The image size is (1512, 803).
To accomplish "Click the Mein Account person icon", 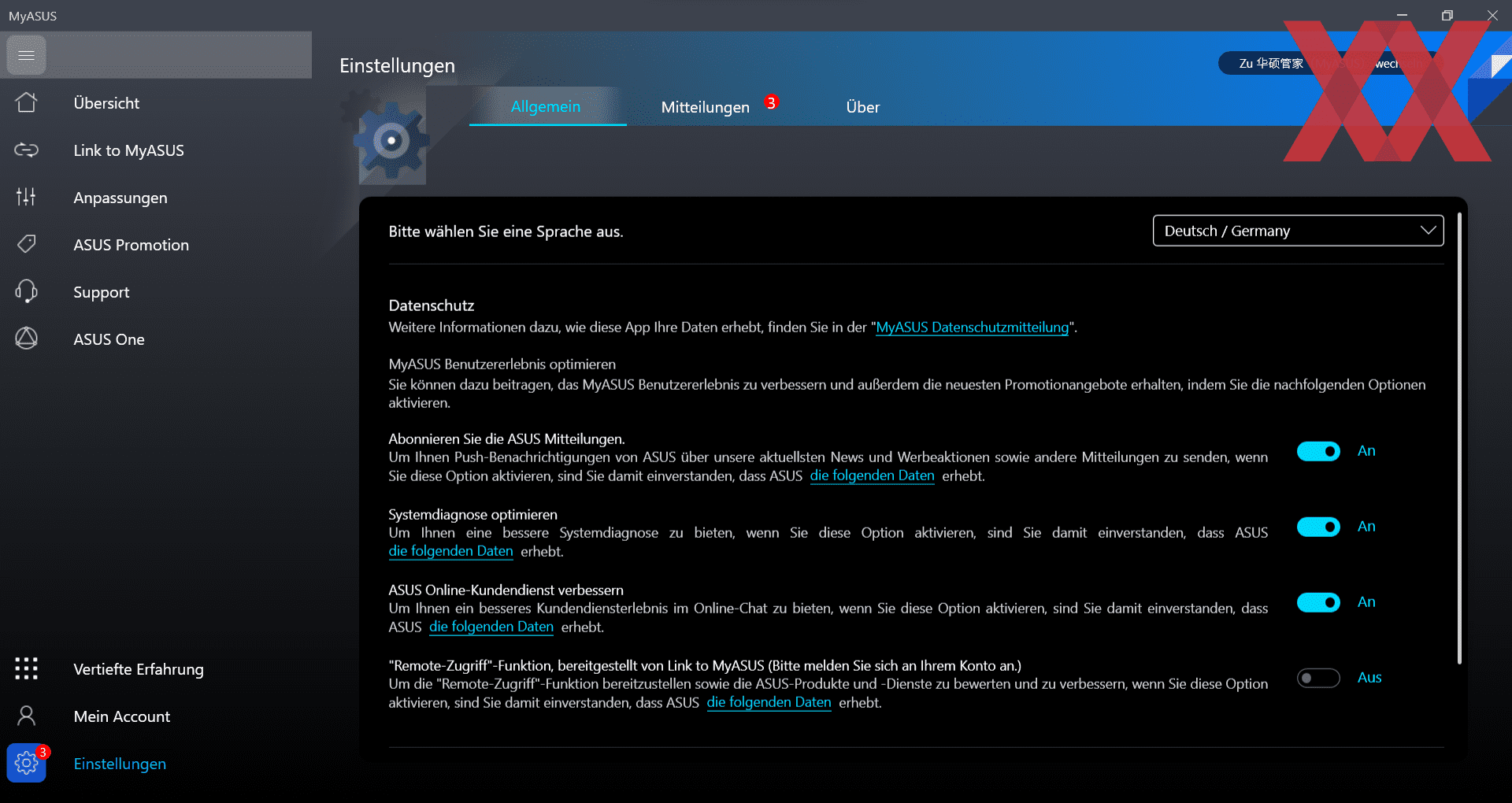I will [26, 716].
